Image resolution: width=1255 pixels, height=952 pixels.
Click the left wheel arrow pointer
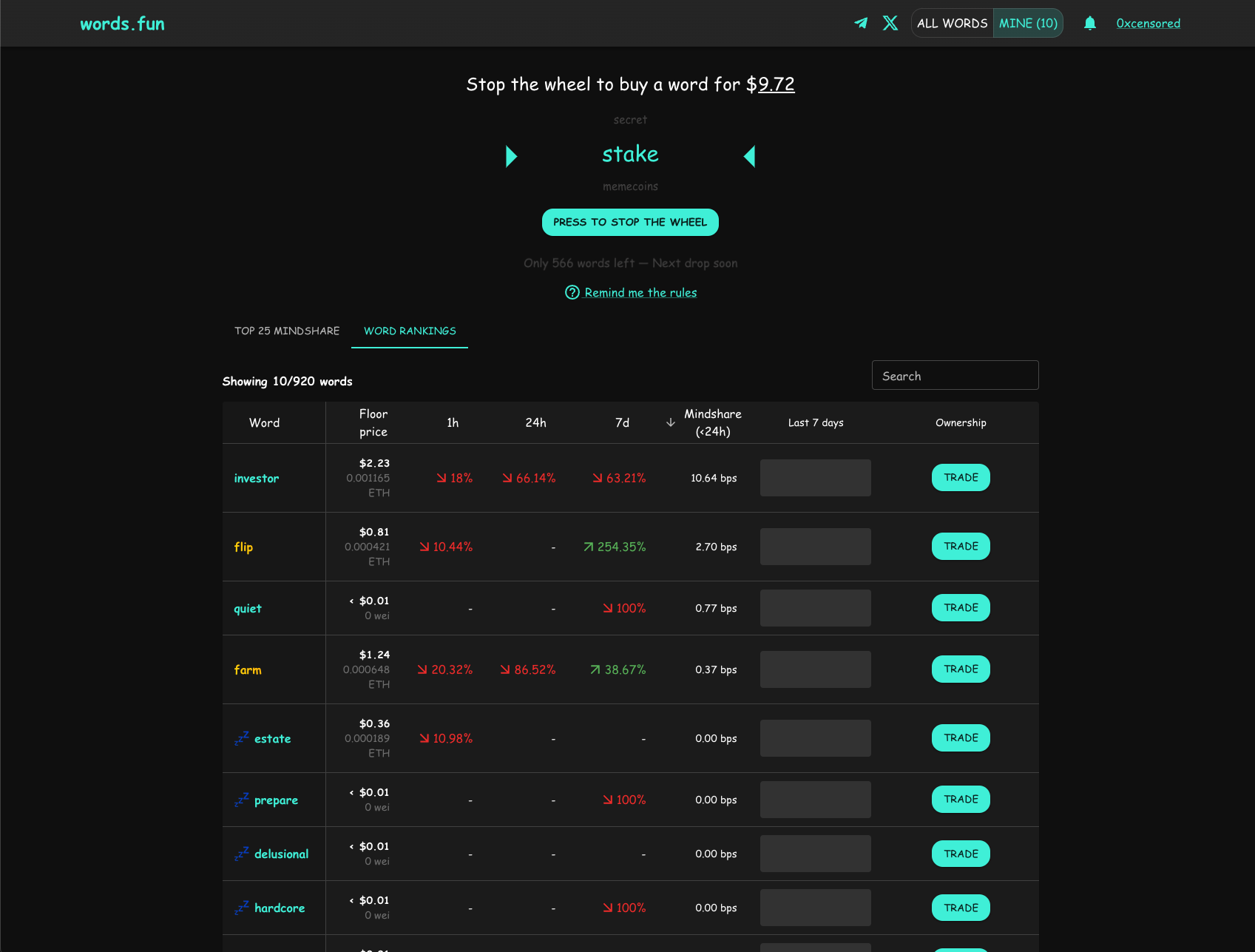coord(511,156)
